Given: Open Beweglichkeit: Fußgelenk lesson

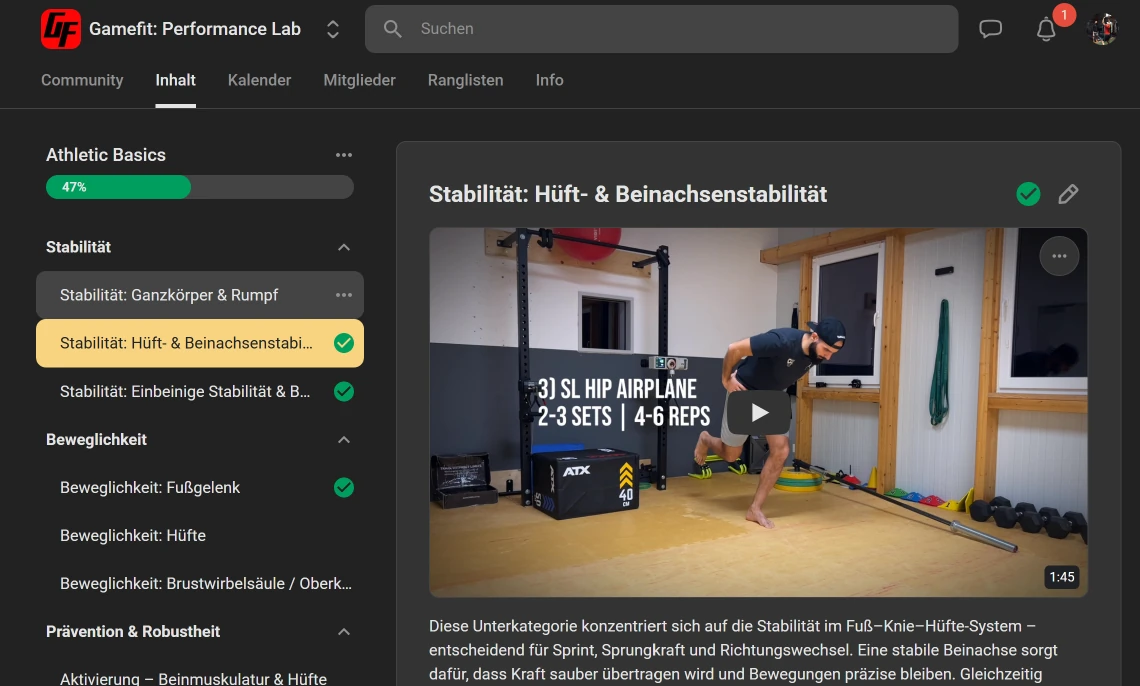Looking at the screenshot, I should point(200,488).
